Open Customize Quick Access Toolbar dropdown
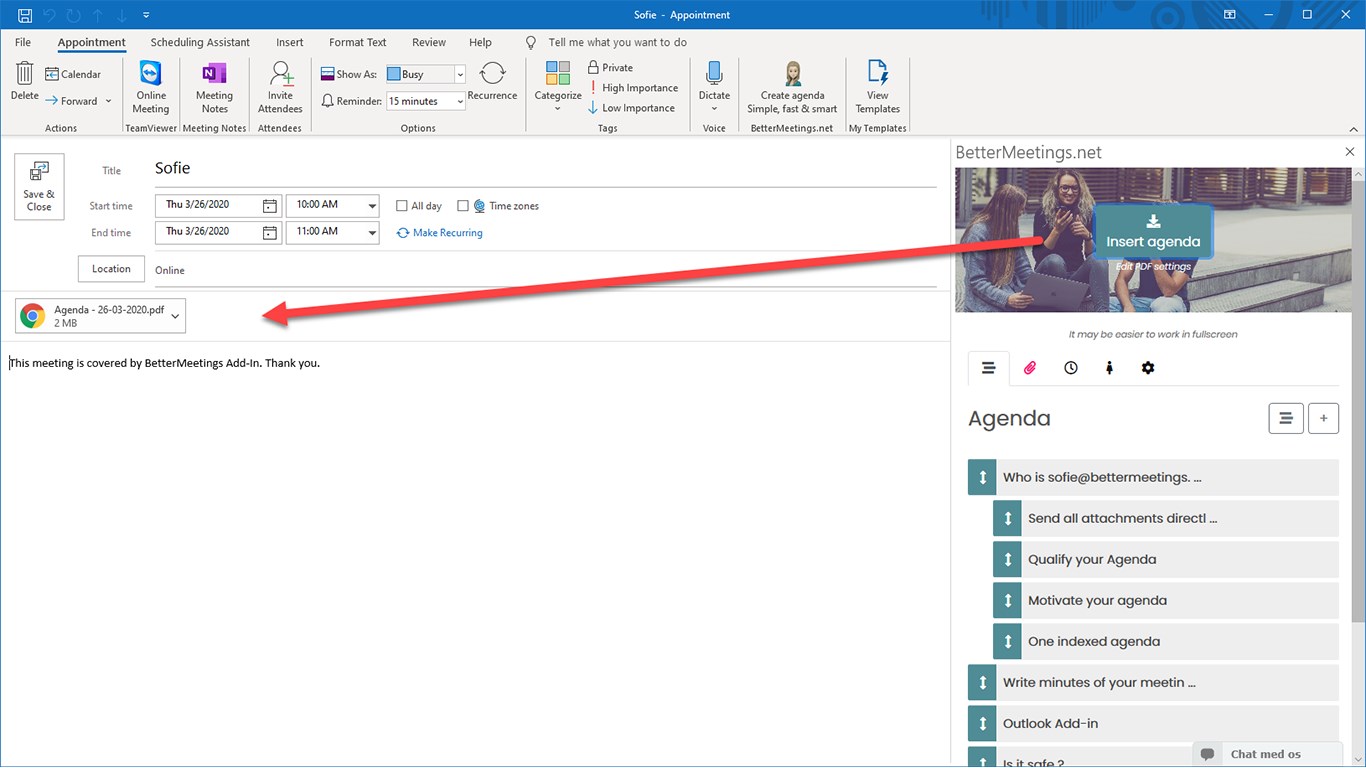The width and height of the screenshot is (1366, 768). 146,15
